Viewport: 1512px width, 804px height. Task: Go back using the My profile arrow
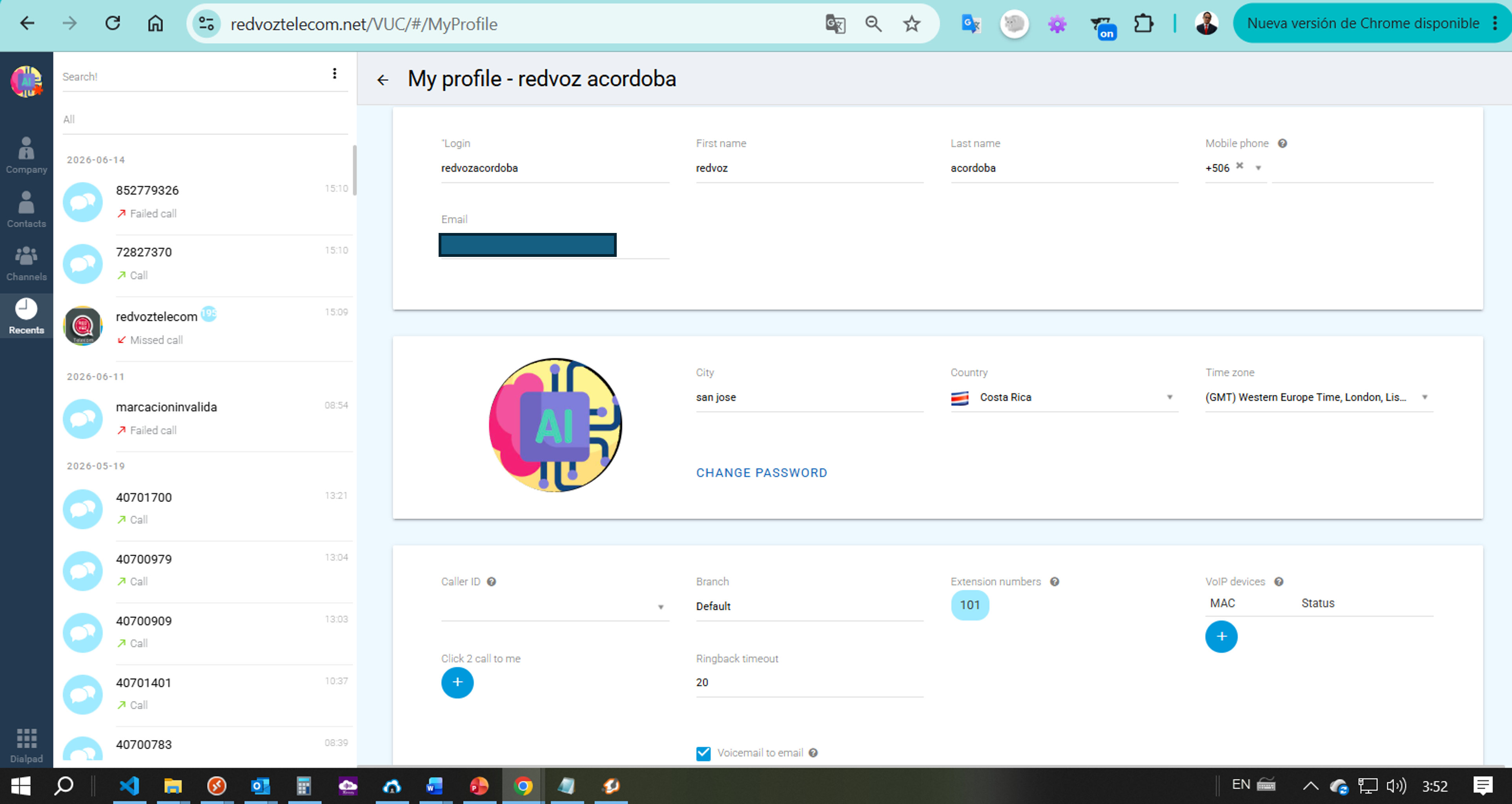point(383,80)
